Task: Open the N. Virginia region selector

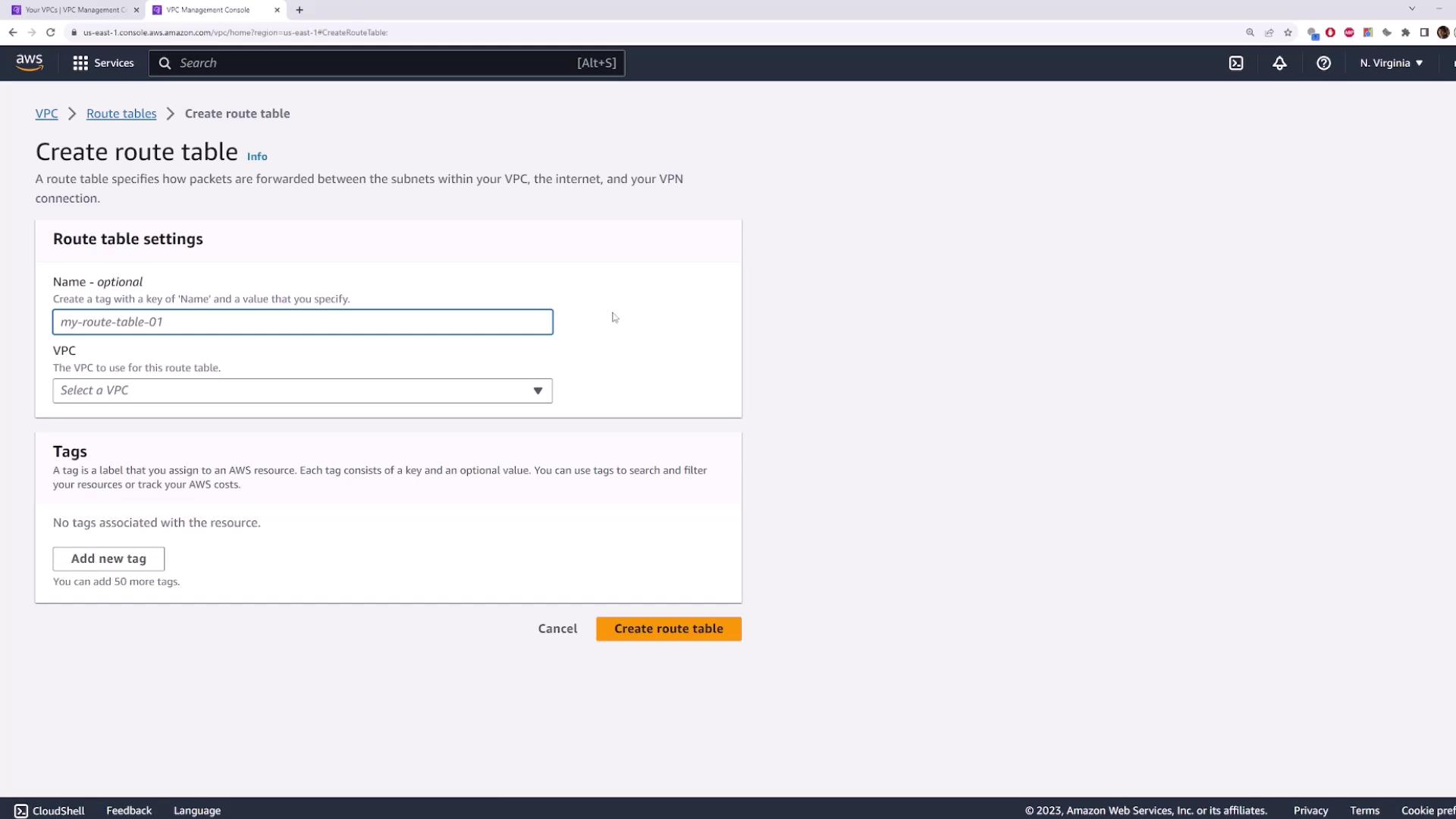Action: pyautogui.click(x=1391, y=63)
